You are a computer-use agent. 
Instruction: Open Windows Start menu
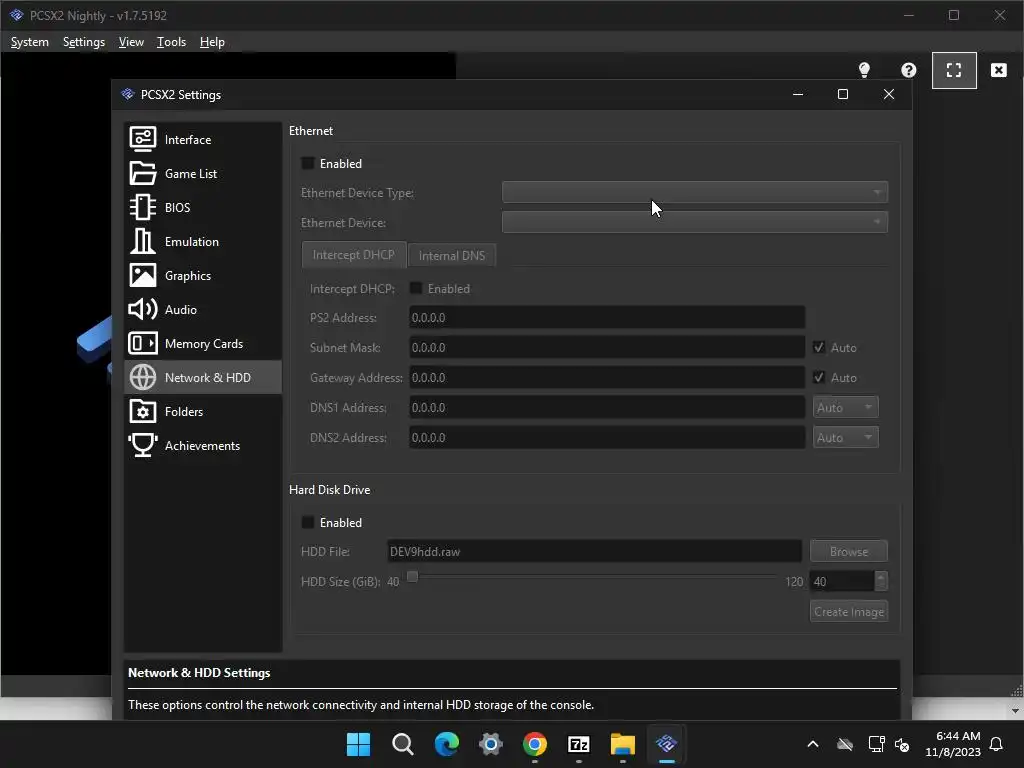tap(358, 744)
